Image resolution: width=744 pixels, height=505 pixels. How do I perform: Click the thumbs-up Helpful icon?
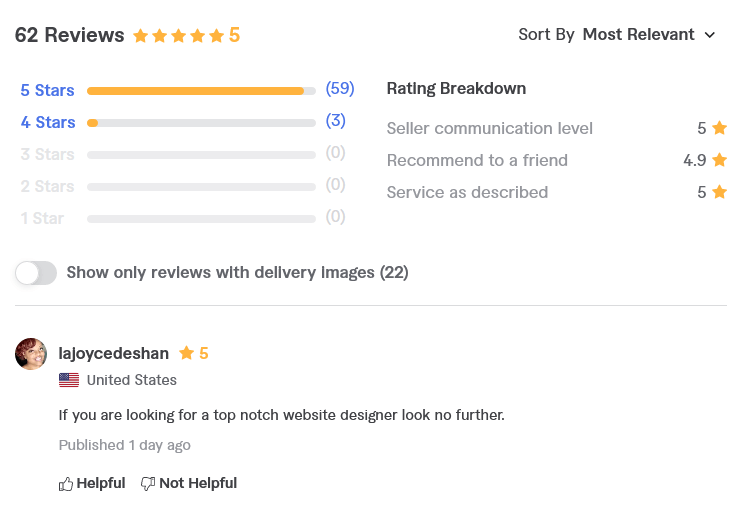(65, 484)
